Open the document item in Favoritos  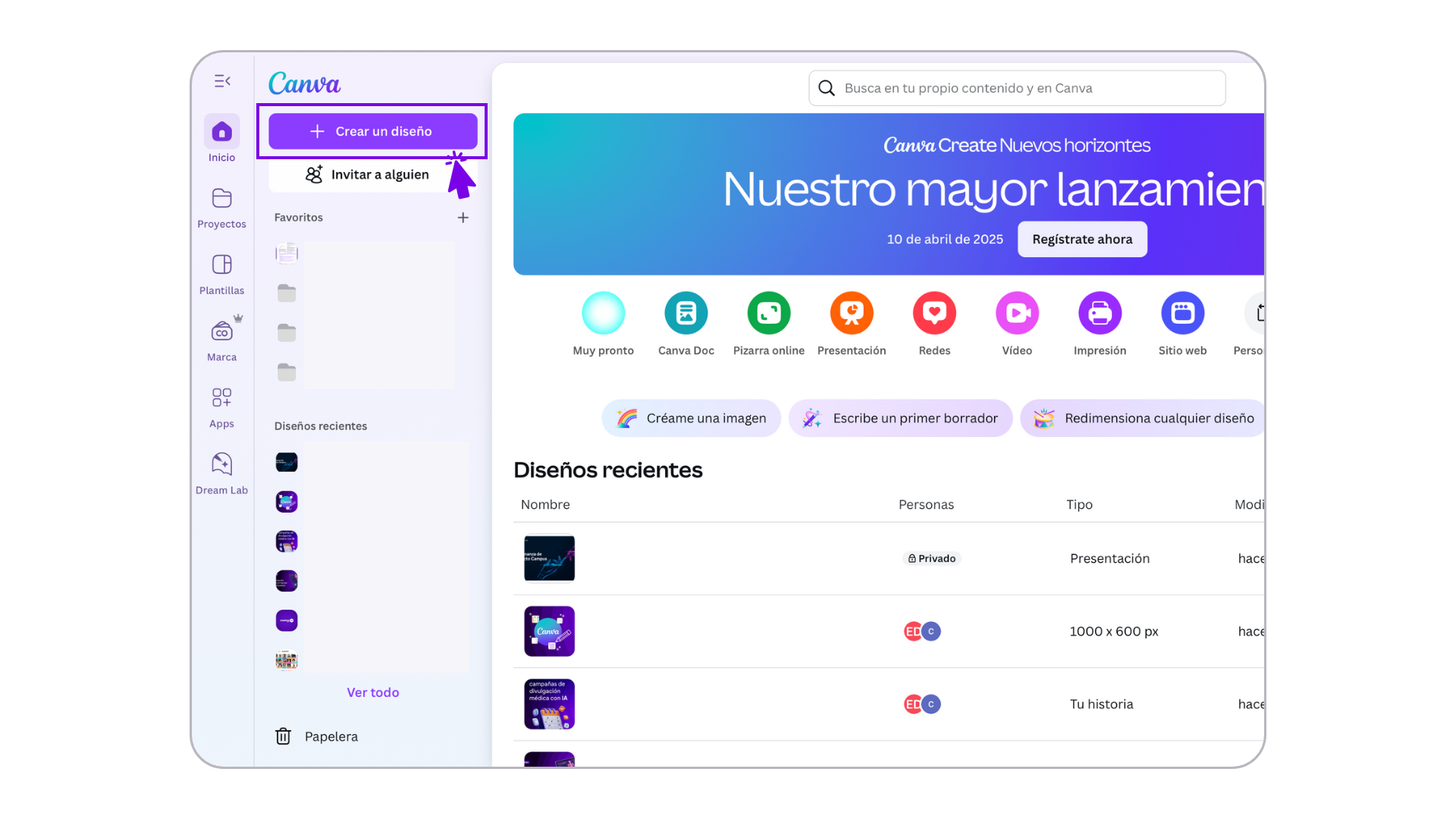pos(287,253)
